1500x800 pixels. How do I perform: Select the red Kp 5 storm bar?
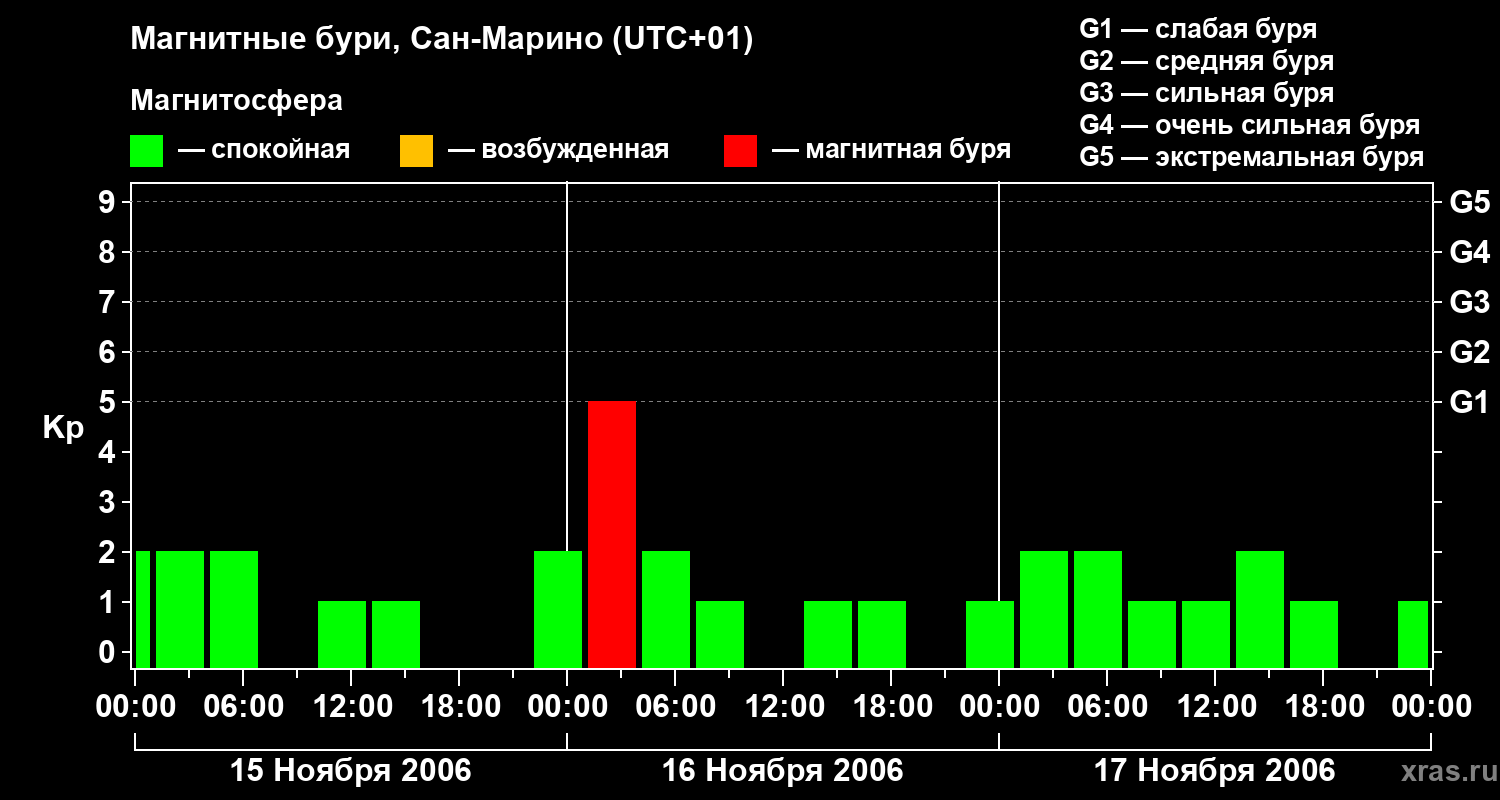pos(612,535)
